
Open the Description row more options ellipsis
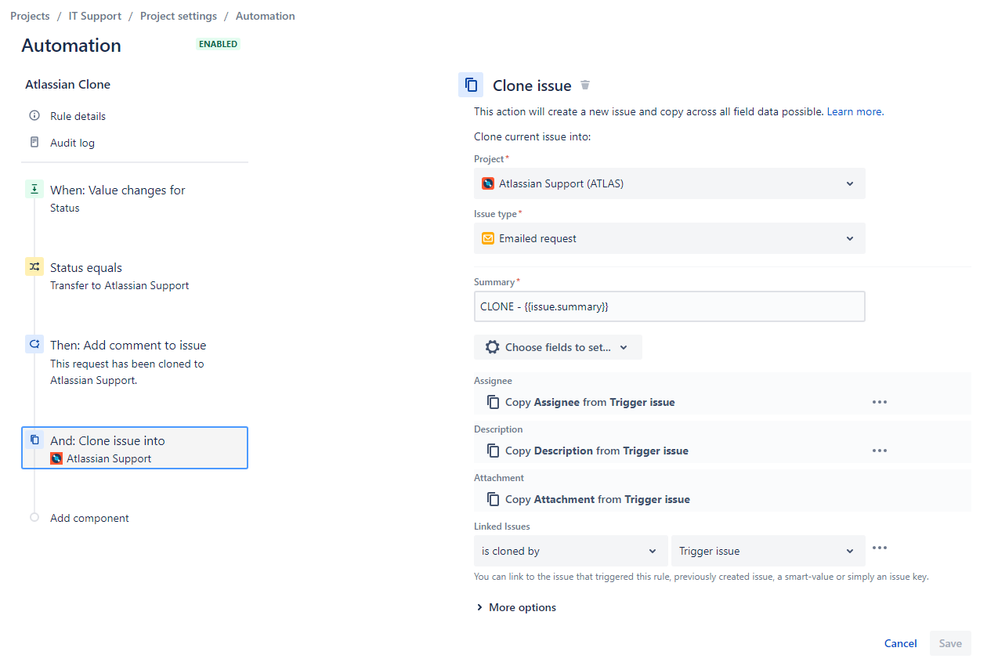click(880, 450)
